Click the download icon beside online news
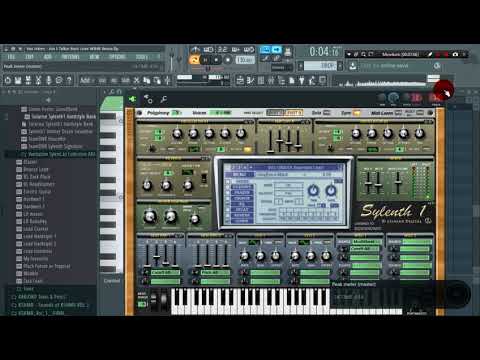480x360 pixels. pos(353,66)
